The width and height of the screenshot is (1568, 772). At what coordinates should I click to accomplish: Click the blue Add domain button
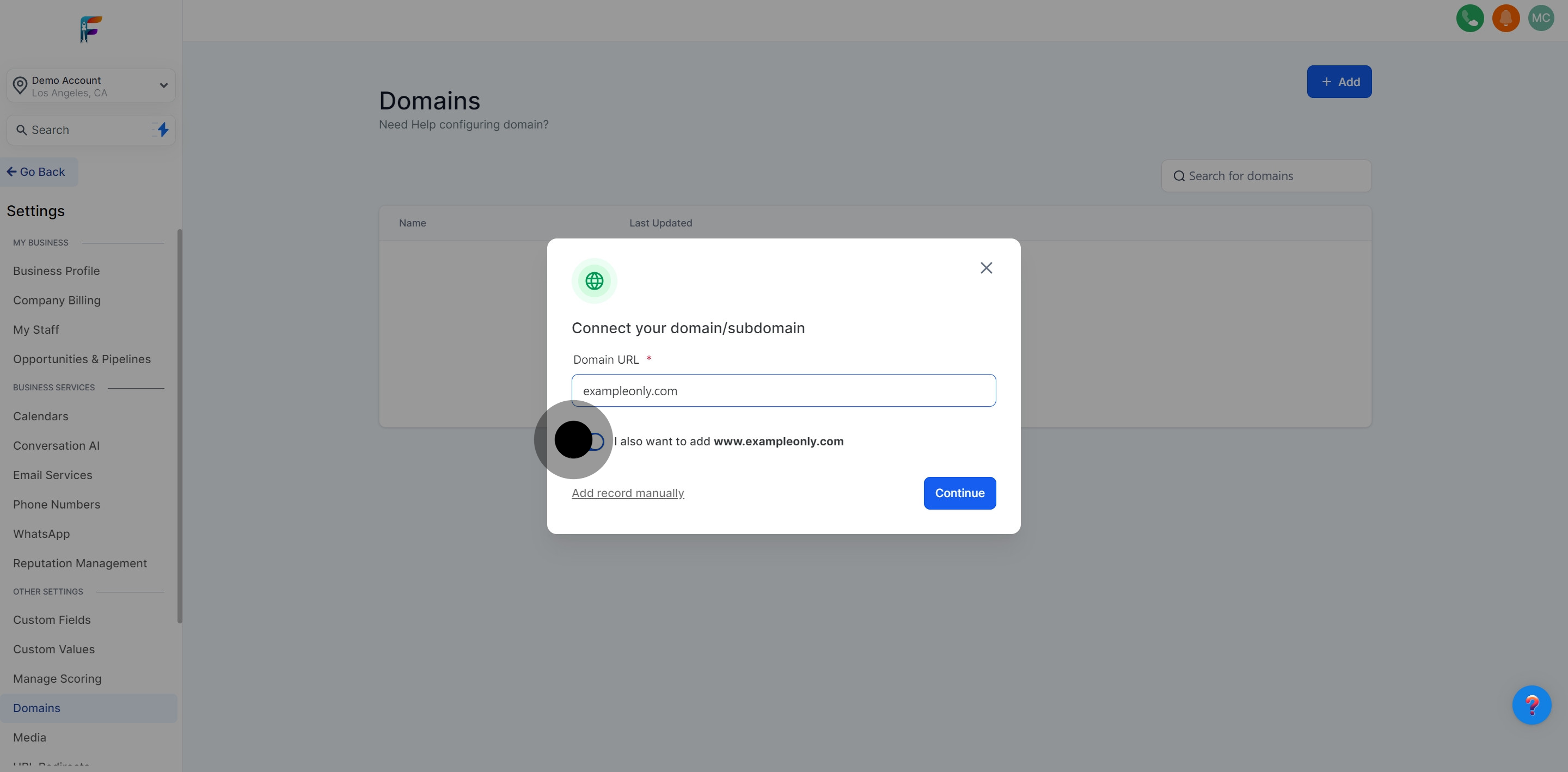coord(1339,82)
